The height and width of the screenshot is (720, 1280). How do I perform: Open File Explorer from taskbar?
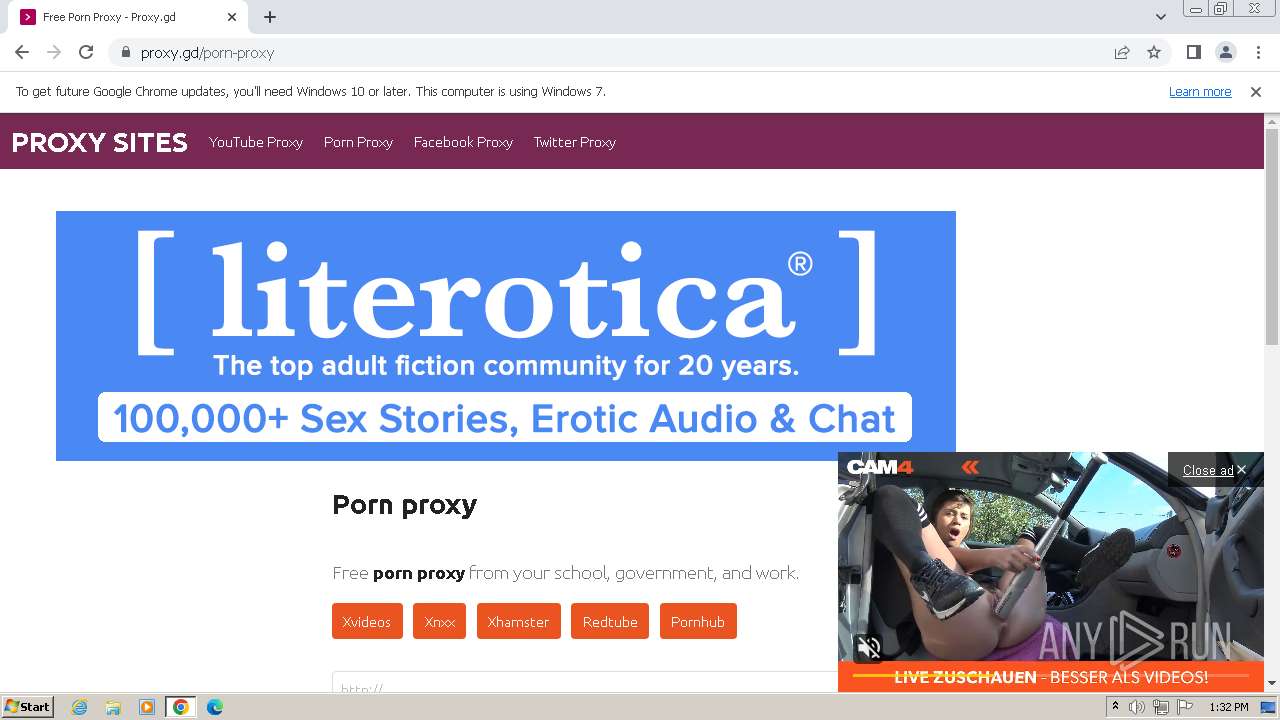coord(113,707)
